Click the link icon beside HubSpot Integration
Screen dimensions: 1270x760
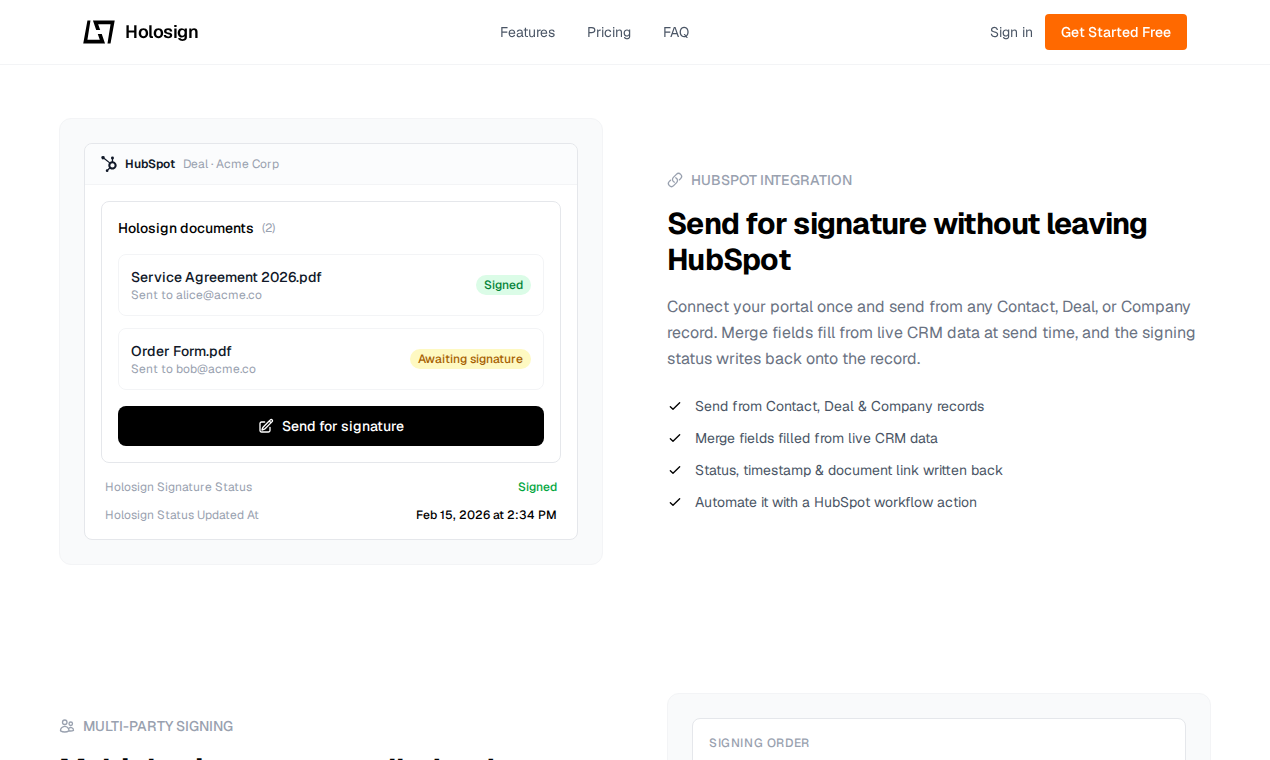(675, 180)
